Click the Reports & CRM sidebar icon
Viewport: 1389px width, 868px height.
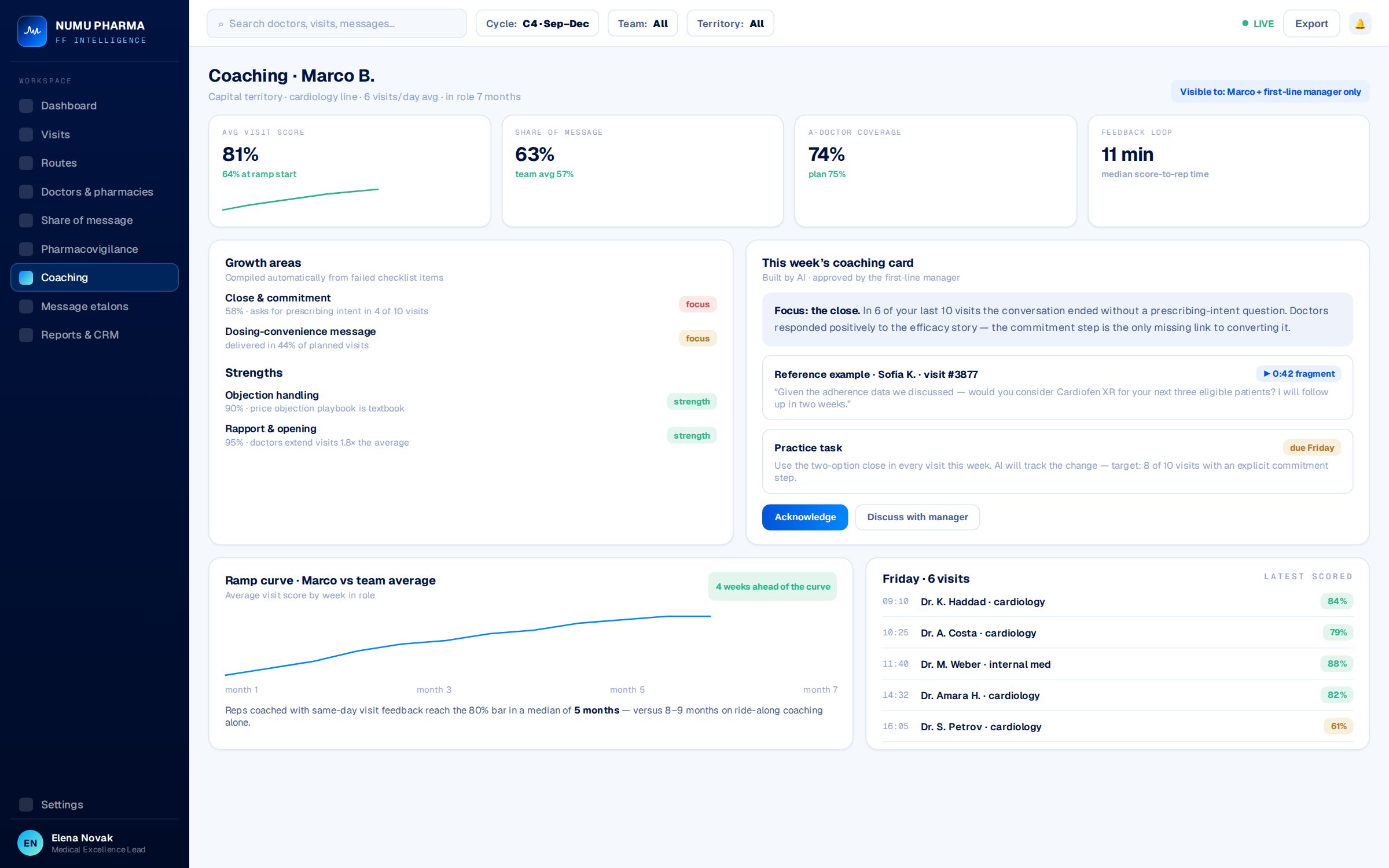tap(26, 335)
